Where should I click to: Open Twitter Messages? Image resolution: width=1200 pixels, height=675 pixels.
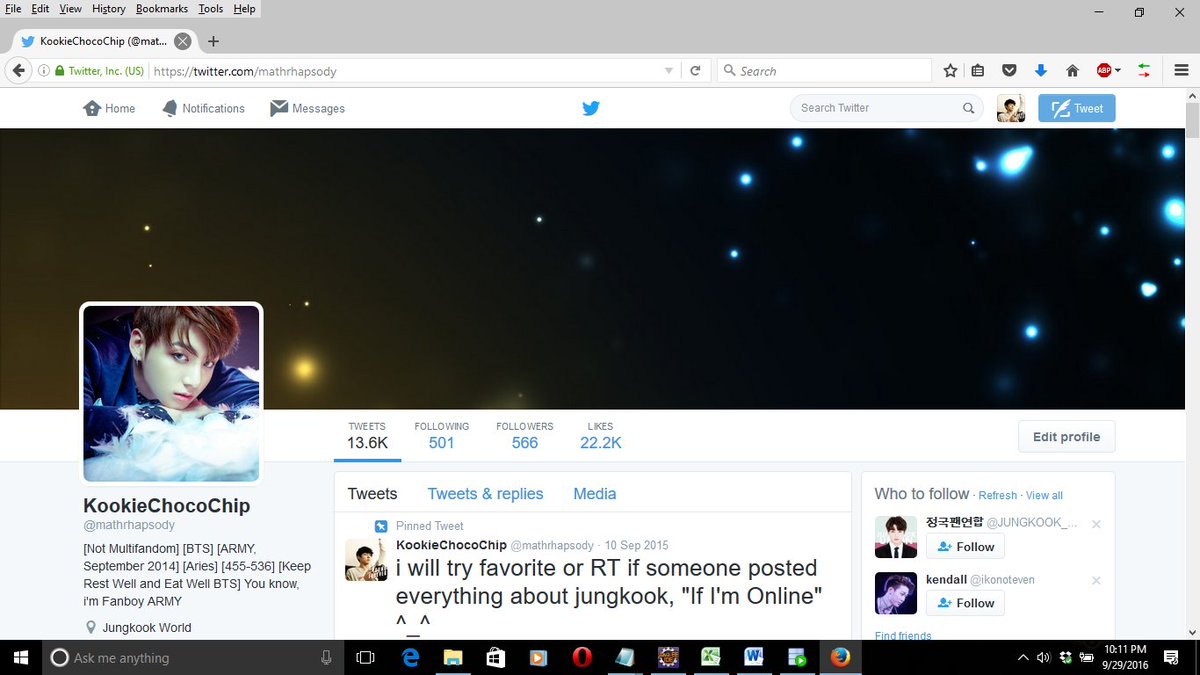307,108
